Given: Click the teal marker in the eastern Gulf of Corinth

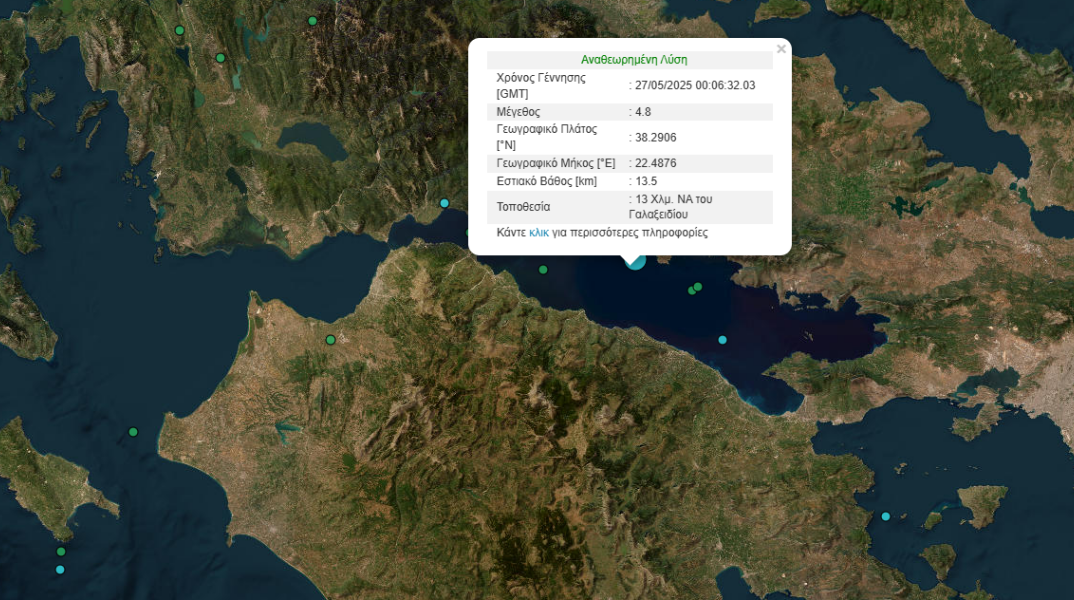Looking at the screenshot, I should (x=722, y=339).
